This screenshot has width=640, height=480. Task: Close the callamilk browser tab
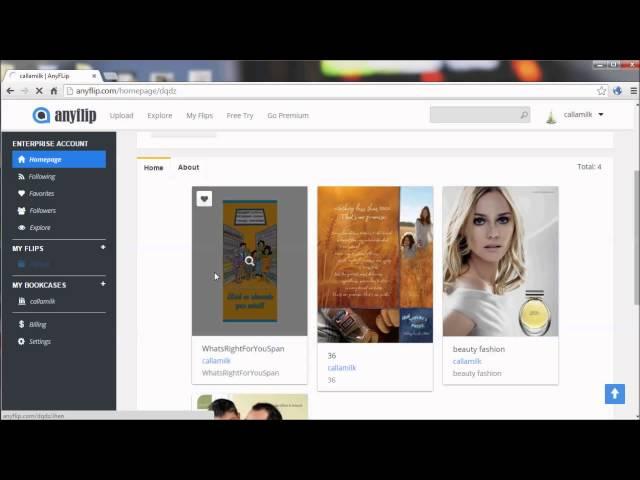point(94,76)
